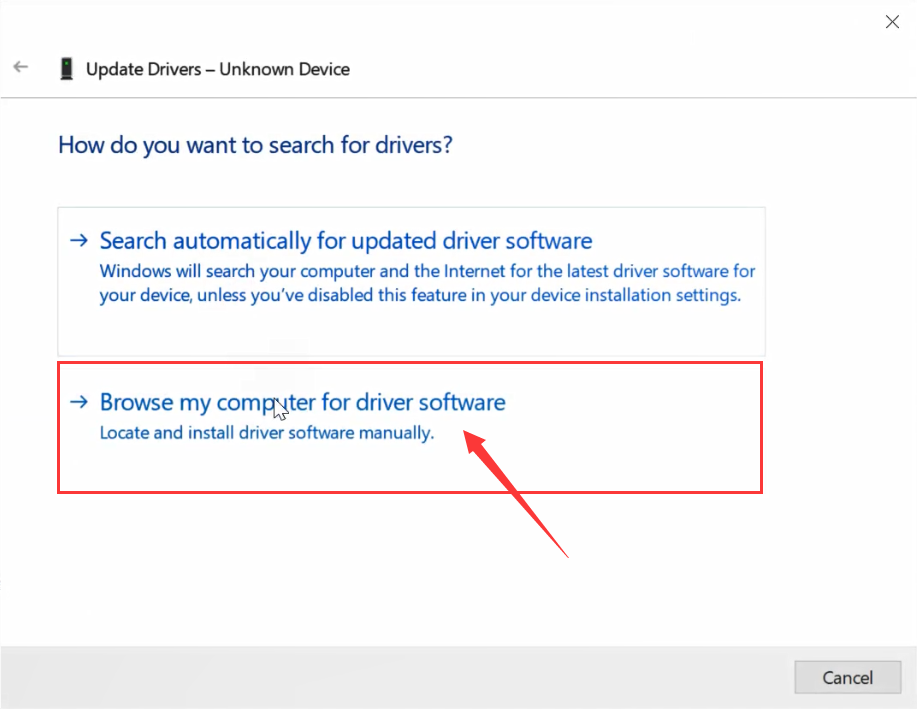Click empty space inside the Search automatically option box

tap(411, 331)
